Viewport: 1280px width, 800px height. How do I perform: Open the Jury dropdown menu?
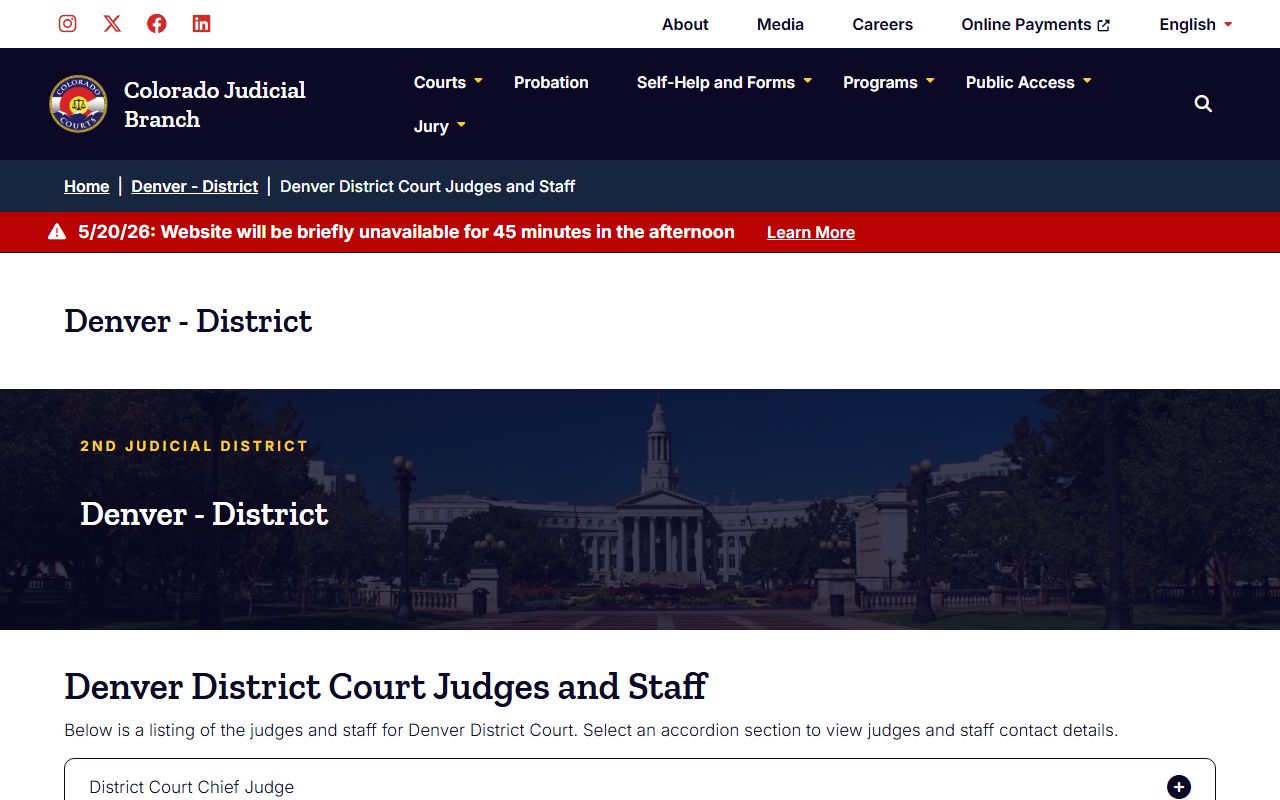pos(440,126)
